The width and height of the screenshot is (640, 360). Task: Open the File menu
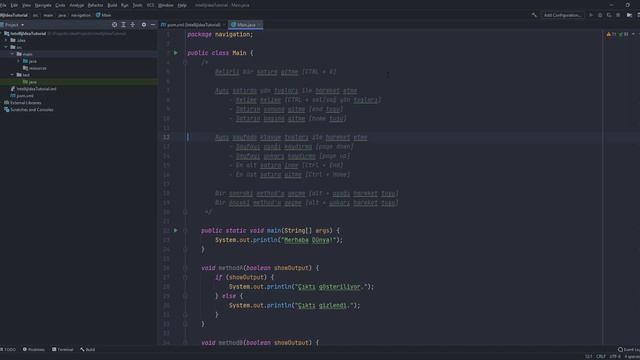[3, 5]
